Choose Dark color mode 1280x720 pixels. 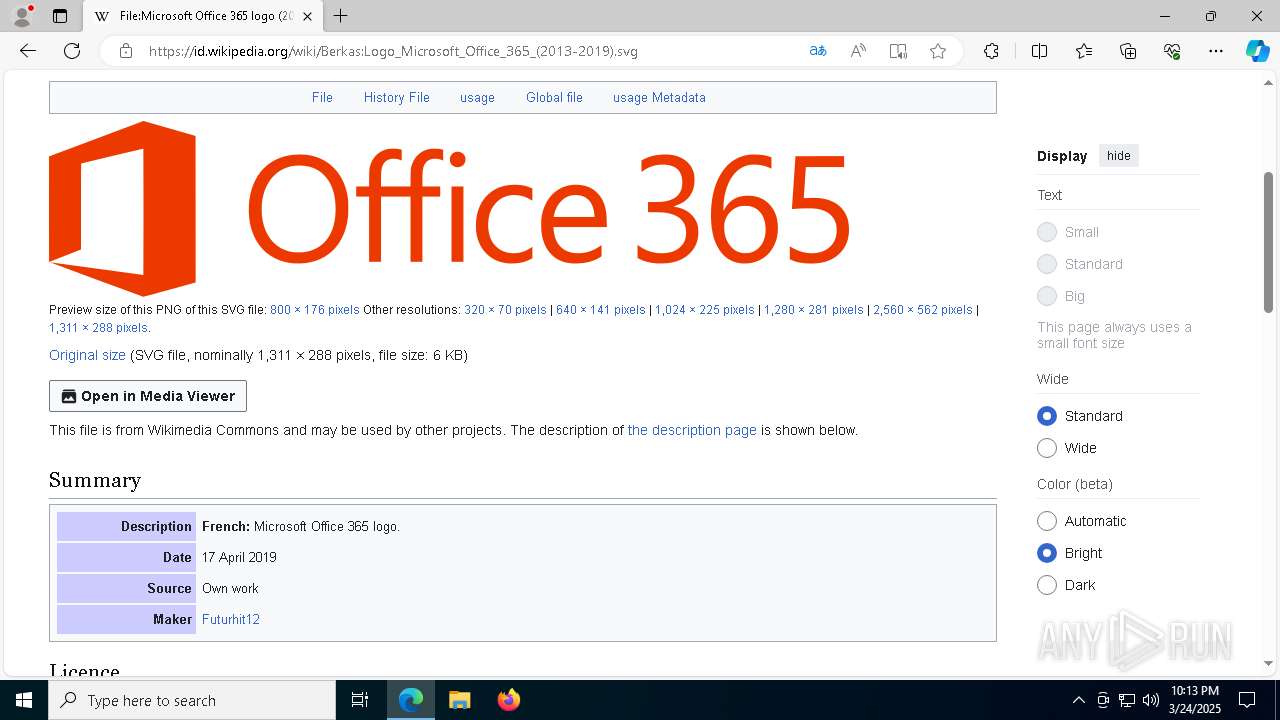(x=1047, y=585)
